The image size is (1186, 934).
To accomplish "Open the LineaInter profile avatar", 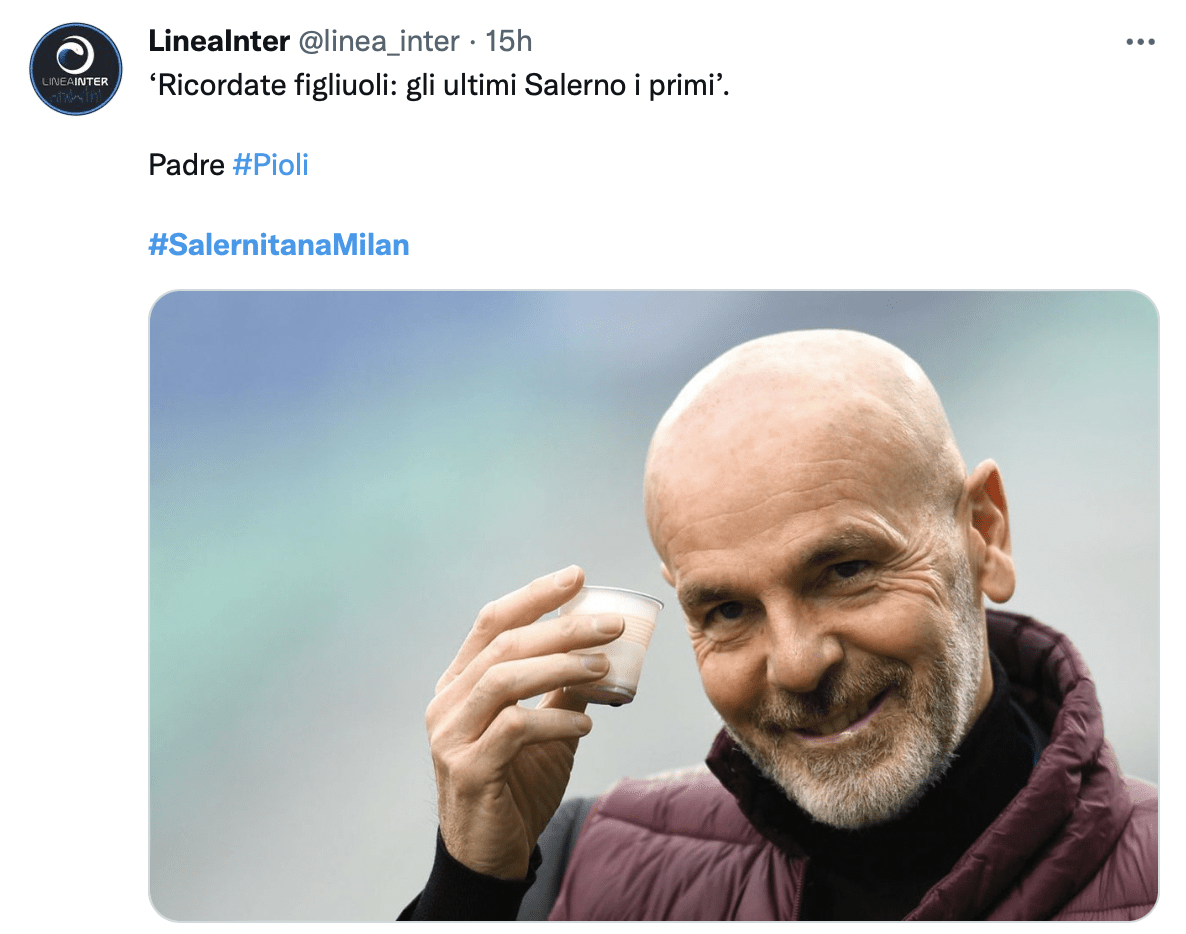I will (x=76, y=69).
